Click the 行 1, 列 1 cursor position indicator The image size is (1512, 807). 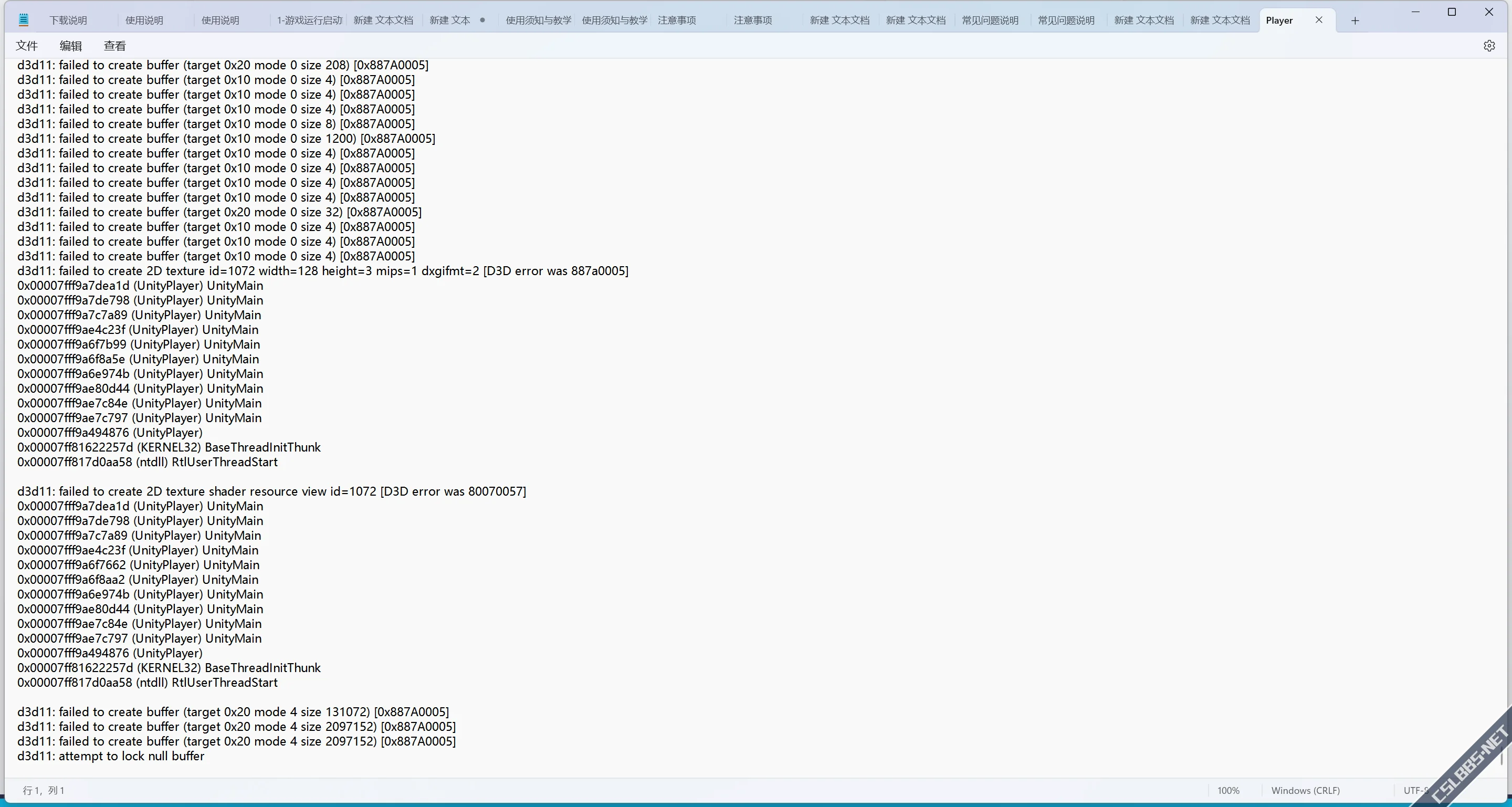[x=44, y=791]
